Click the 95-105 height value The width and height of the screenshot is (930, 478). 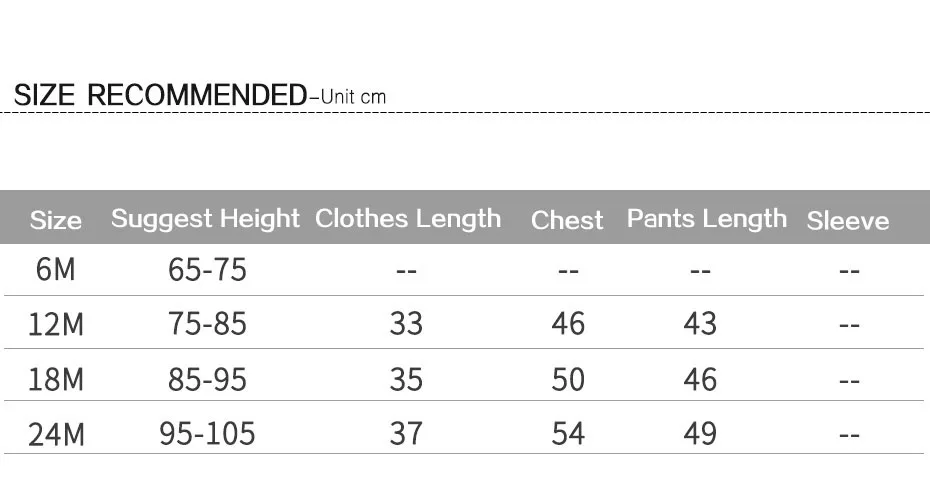click(x=207, y=434)
